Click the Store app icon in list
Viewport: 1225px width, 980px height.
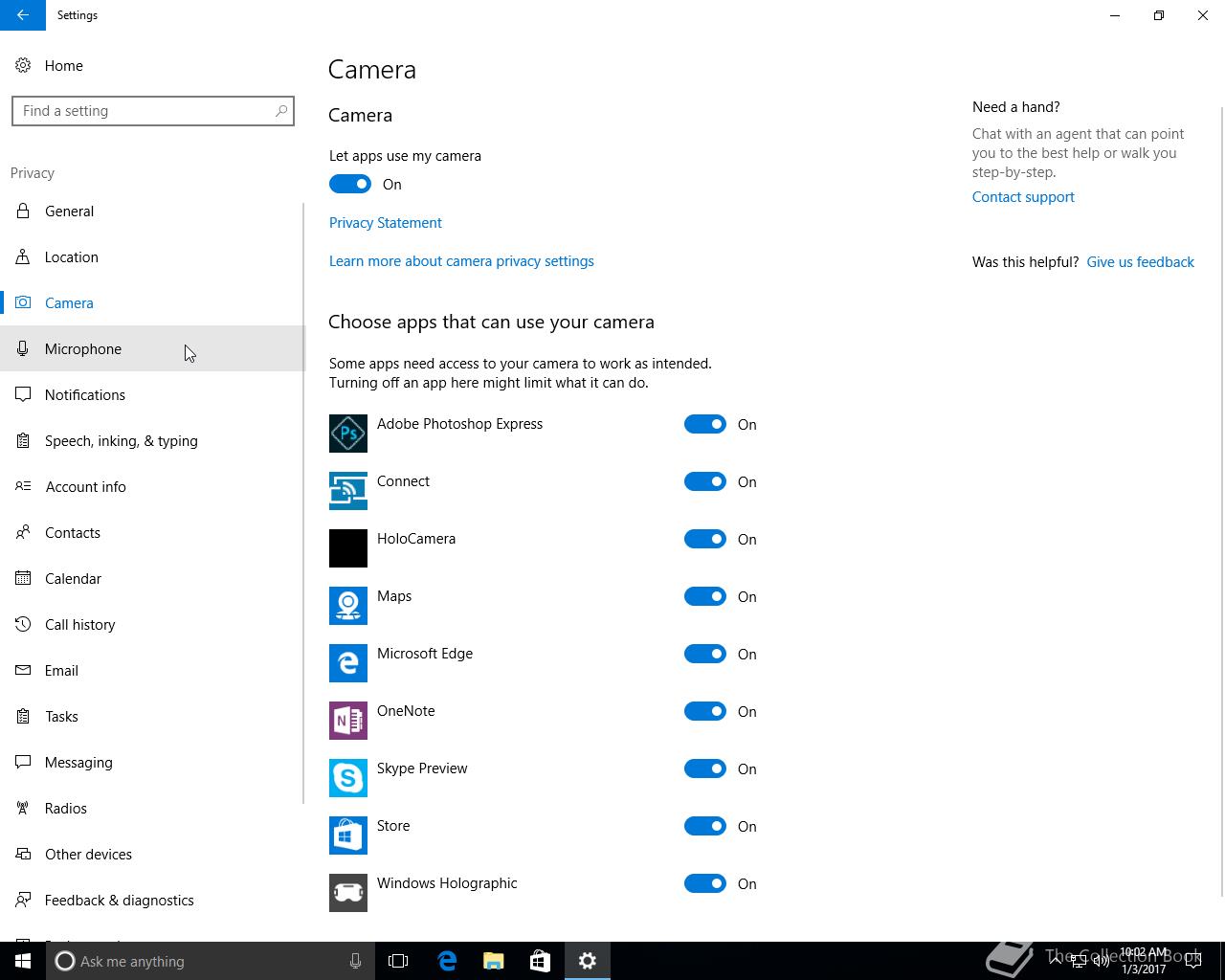(348, 835)
